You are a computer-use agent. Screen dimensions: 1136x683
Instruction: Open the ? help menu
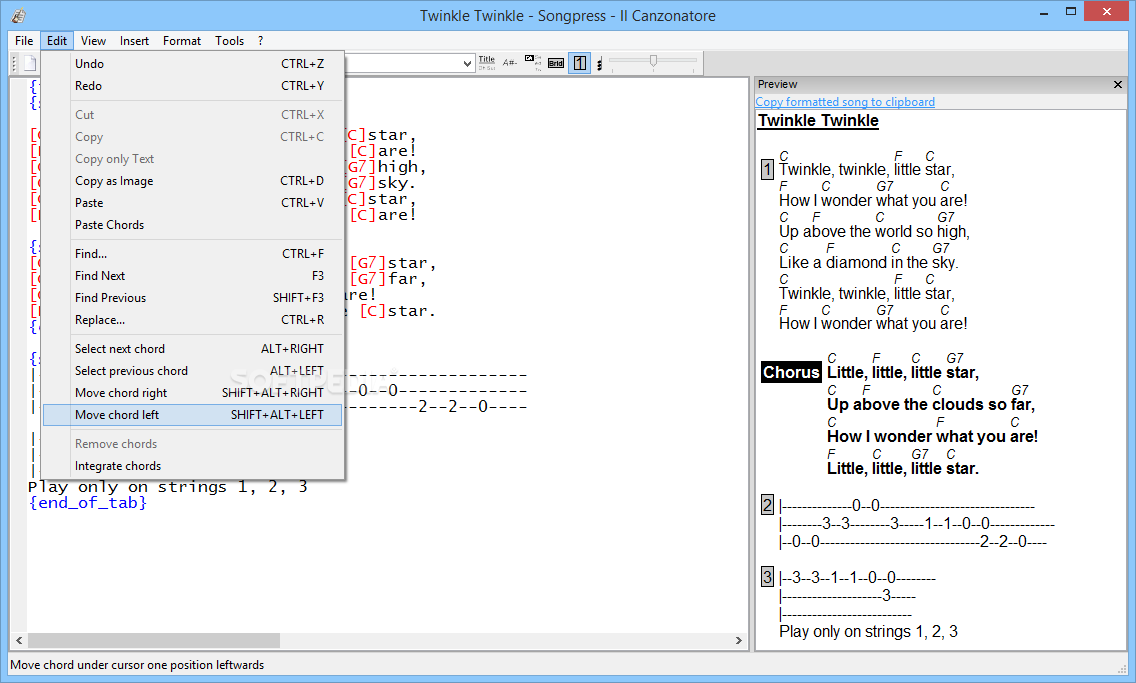pyautogui.click(x=260, y=41)
